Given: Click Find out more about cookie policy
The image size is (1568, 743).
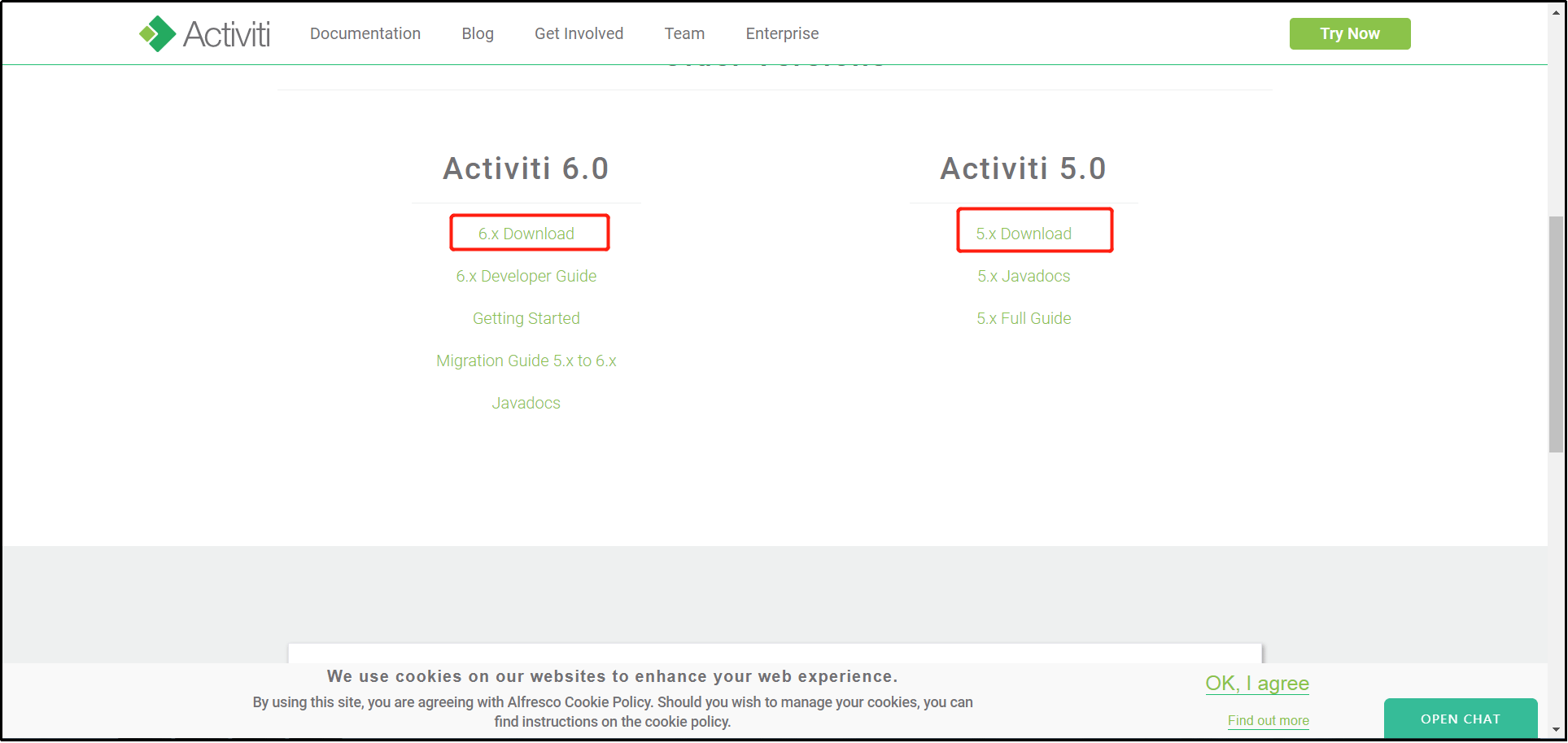Looking at the screenshot, I should (1268, 721).
